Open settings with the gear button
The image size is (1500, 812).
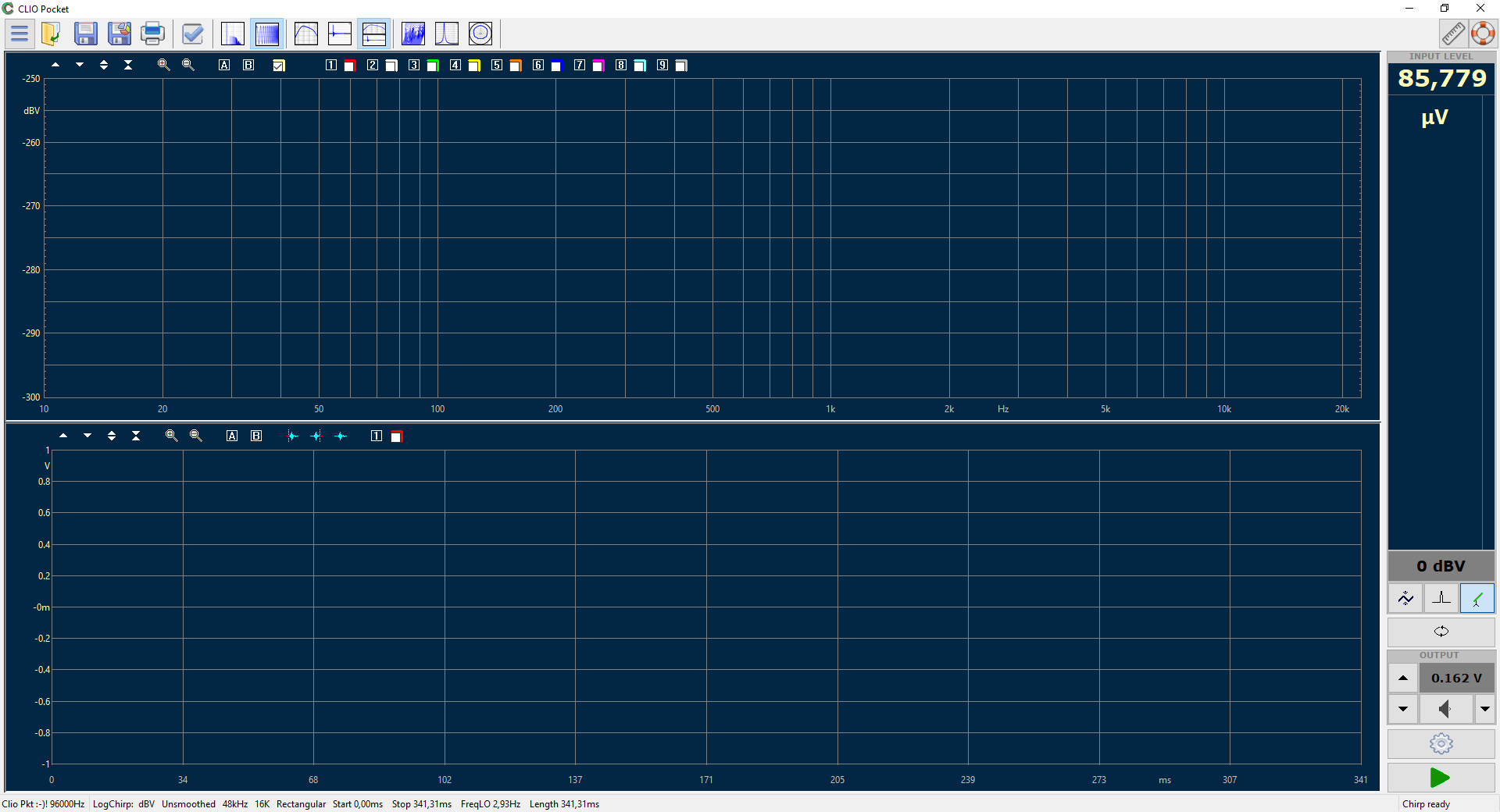pyautogui.click(x=1441, y=743)
